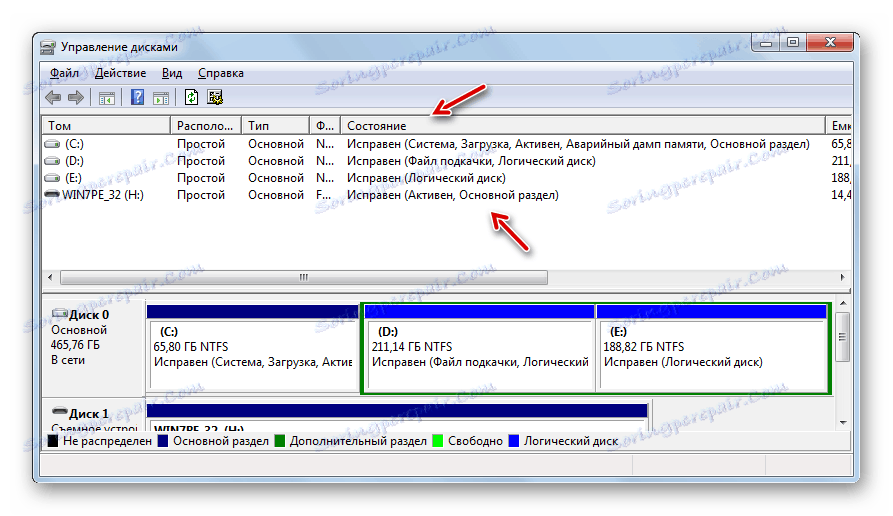Click the disk icon next to Диск 1
This screenshot has height=516, width=893.
click(59, 411)
